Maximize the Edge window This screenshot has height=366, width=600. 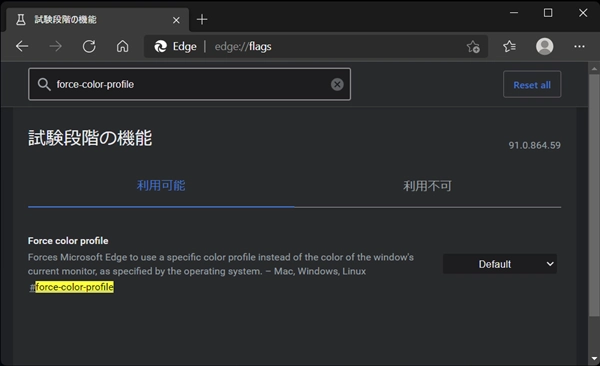(548, 13)
